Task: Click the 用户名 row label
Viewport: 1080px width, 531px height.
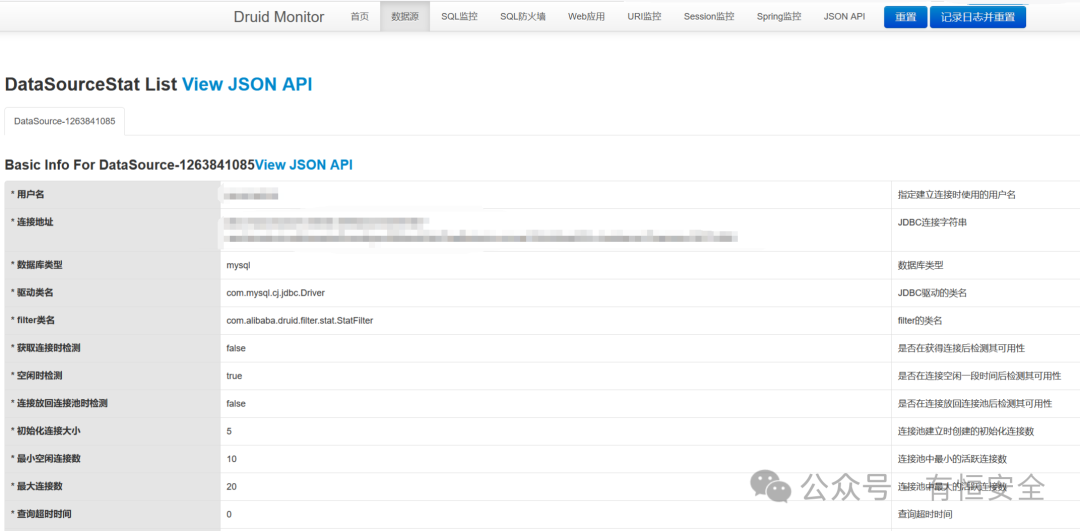Action: click(x=28, y=195)
